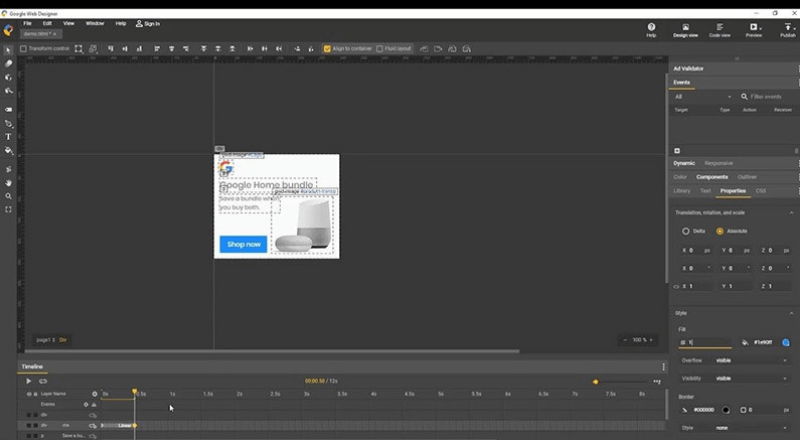800x440 pixels.
Task: Select the Tag tool in left toolbar
Action: coord(8,110)
